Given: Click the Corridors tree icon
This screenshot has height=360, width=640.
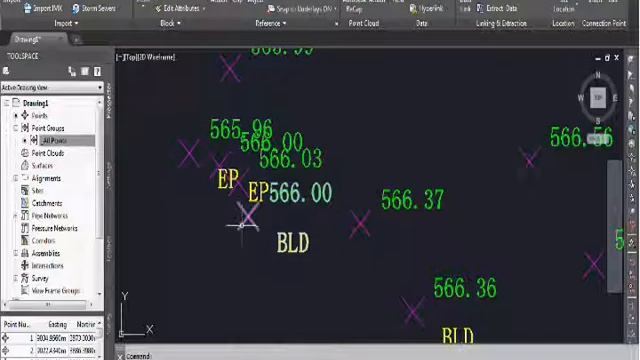Looking at the screenshot, I should tap(25, 240).
